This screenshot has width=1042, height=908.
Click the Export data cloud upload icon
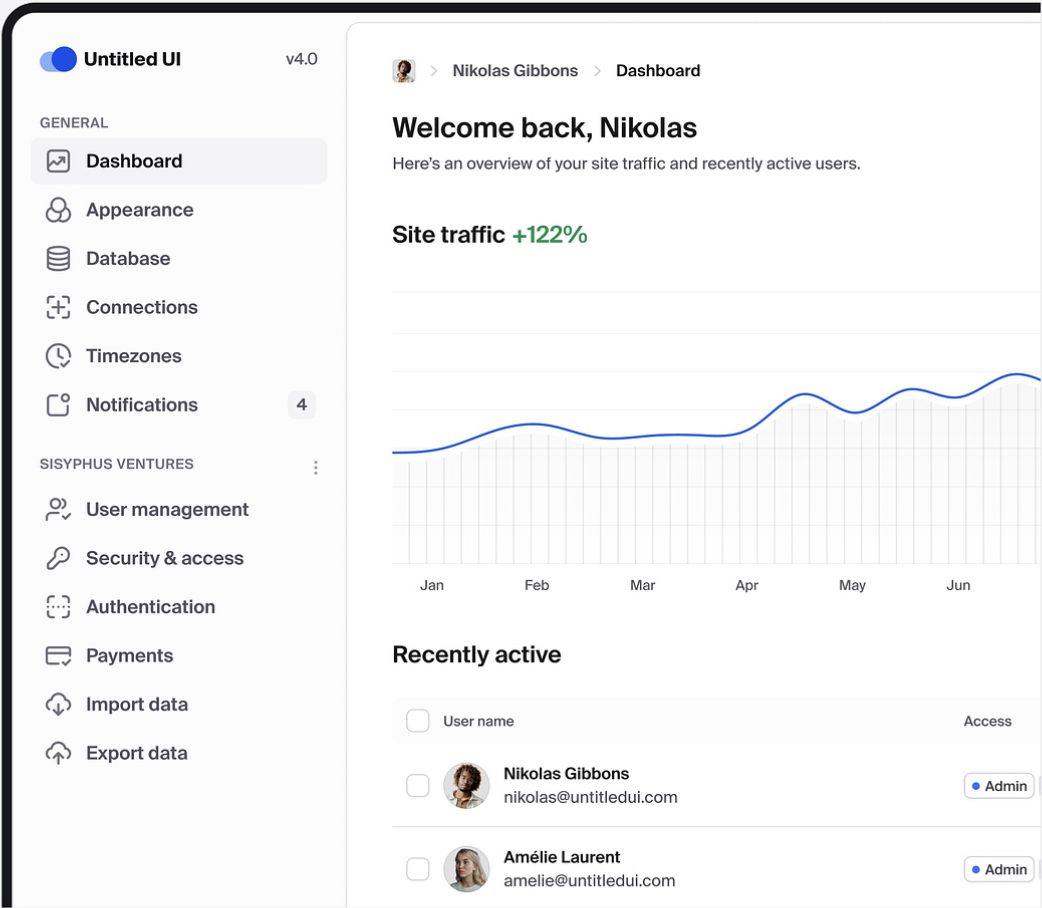pyautogui.click(x=58, y=754)
